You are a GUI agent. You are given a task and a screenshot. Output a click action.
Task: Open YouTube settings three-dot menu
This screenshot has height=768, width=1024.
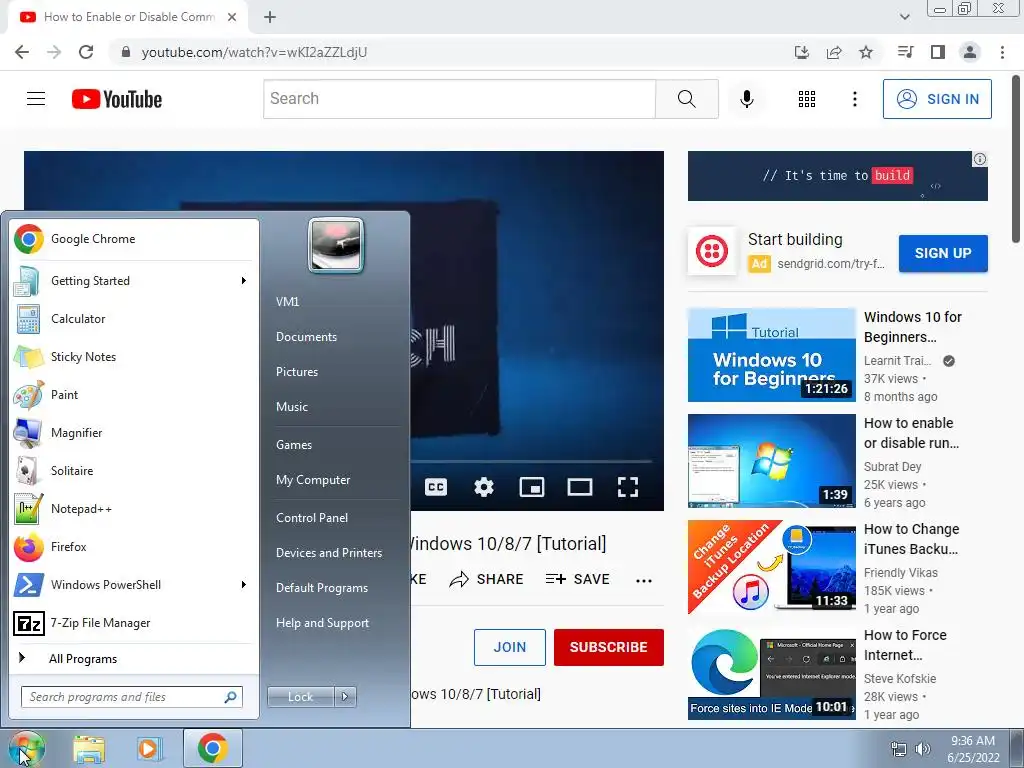(x=854, y=99)
